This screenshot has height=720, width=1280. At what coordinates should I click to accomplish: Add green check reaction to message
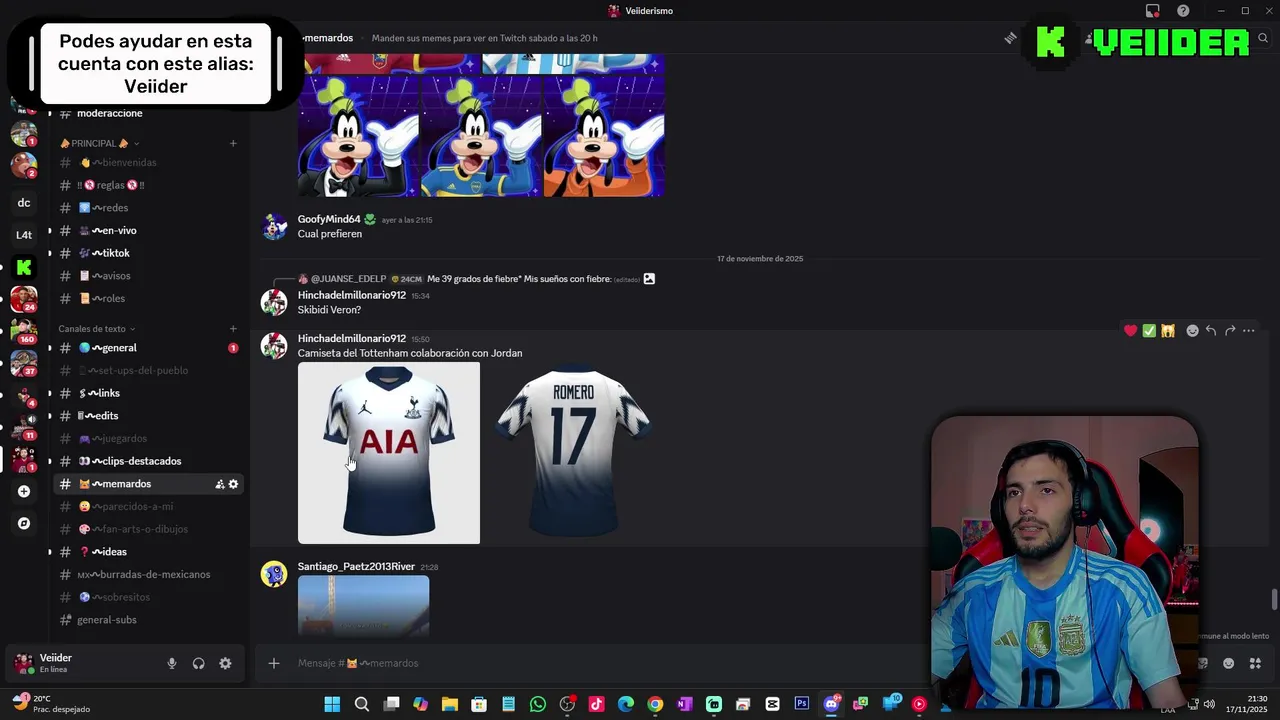[1149, 331]
